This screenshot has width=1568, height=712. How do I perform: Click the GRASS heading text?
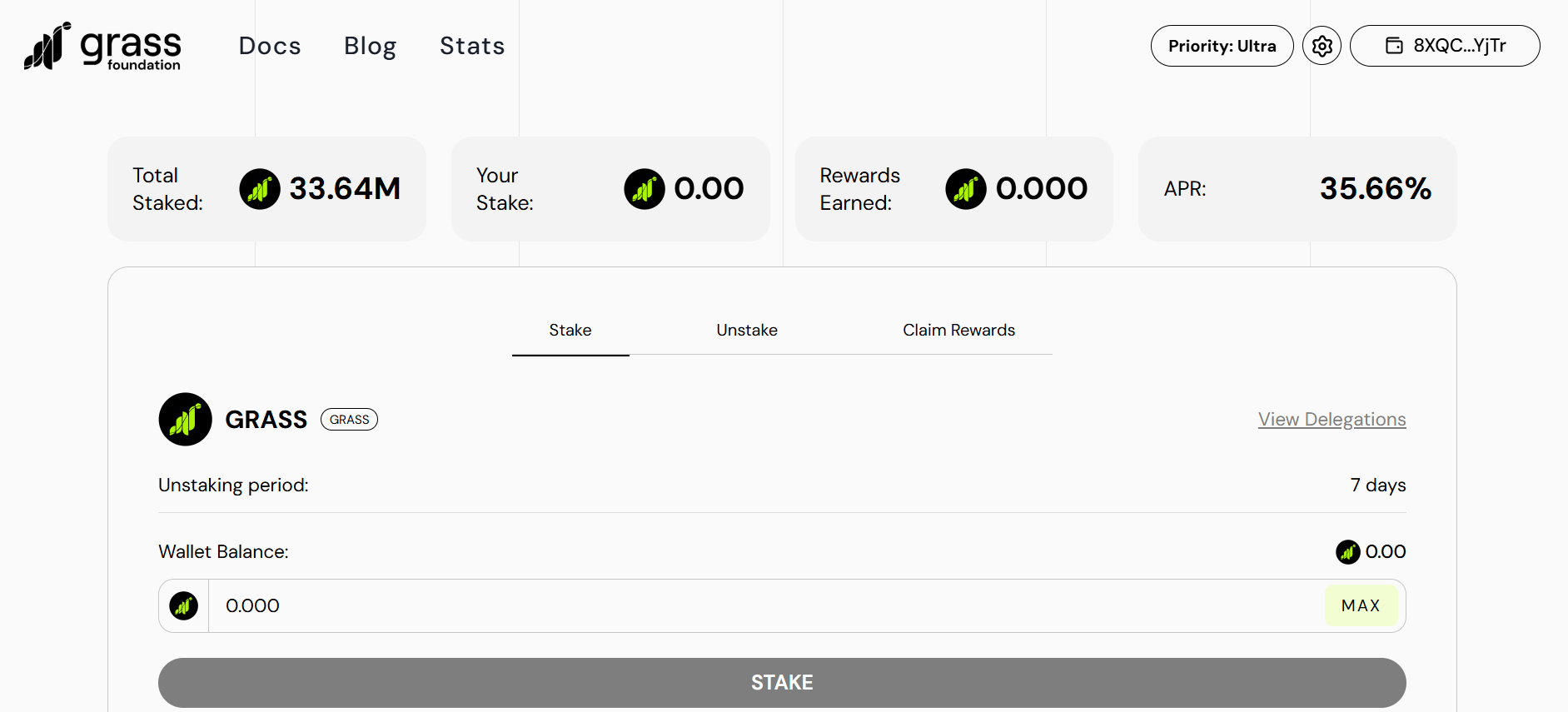tap(266, 420)
